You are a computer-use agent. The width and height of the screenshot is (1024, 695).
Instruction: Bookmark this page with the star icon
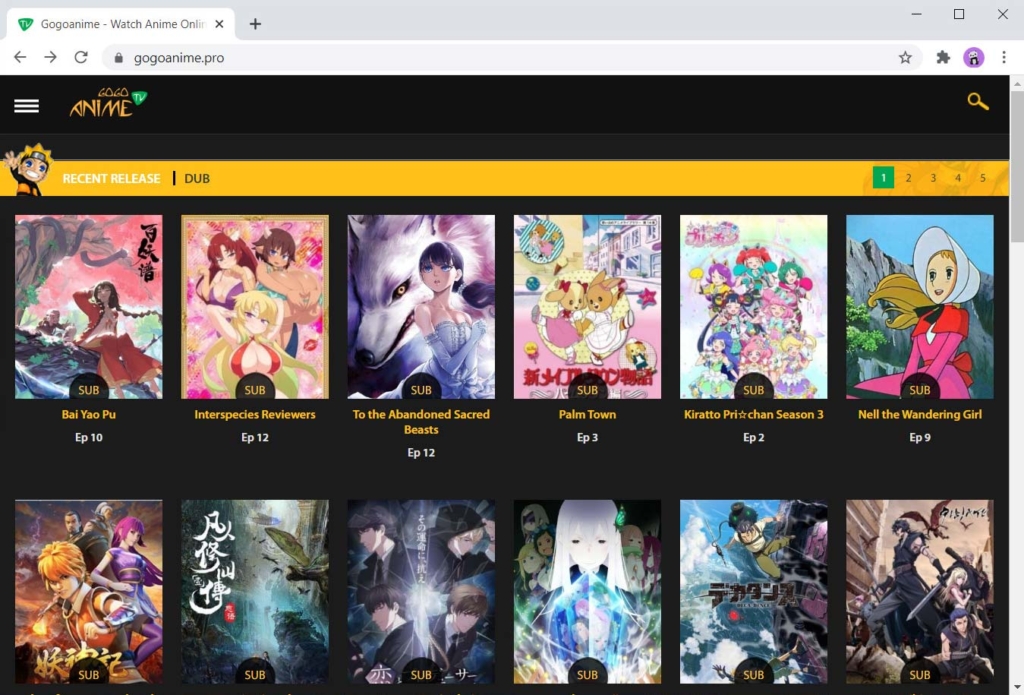[x=904, y=57]
